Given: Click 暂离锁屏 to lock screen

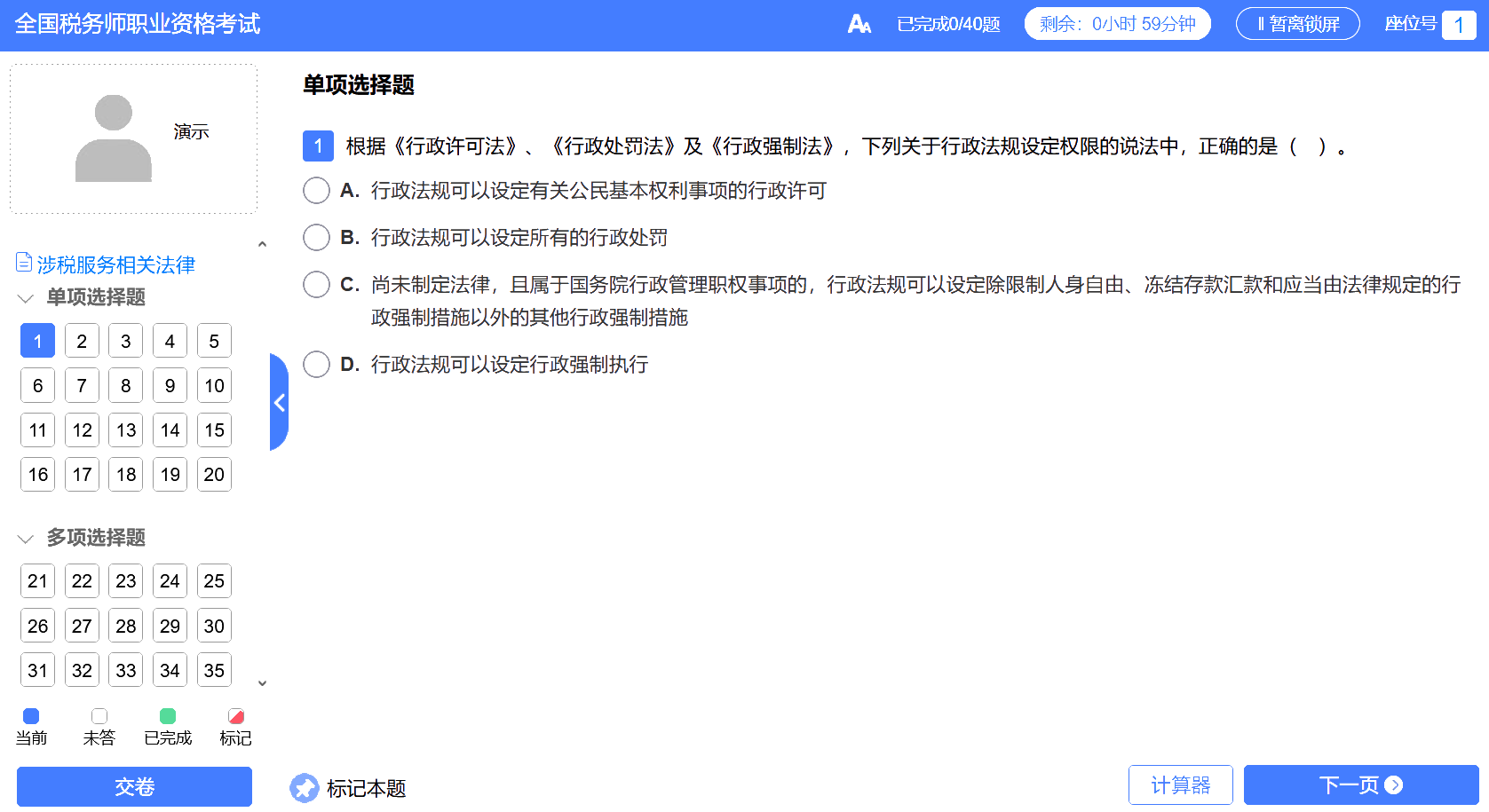Looking at the screenshot, I should pos(1297,24).
